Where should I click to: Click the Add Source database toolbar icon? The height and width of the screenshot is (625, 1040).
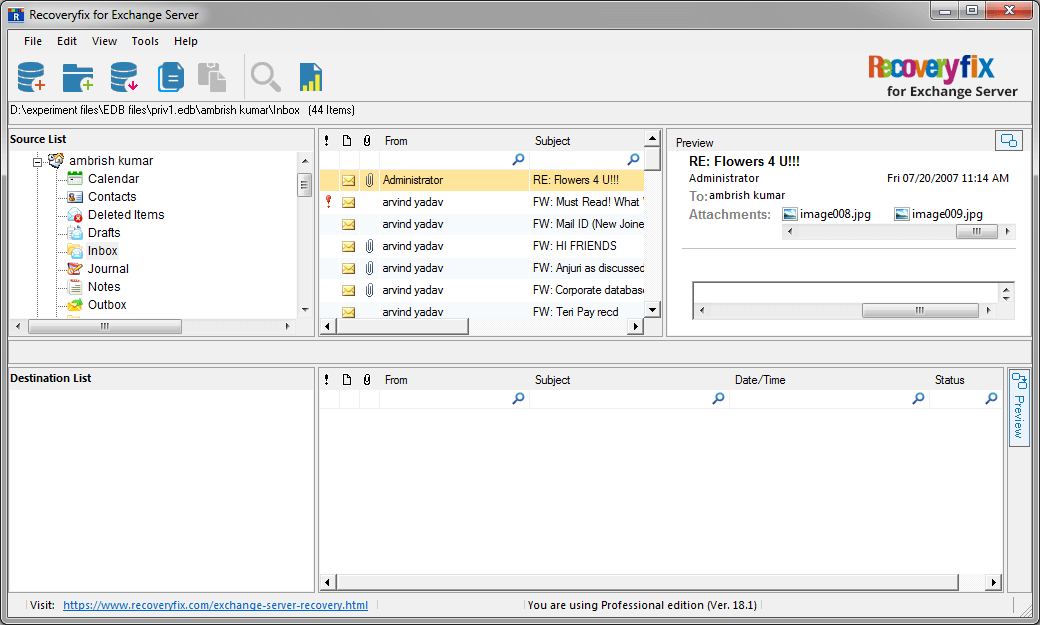pos(31,76)
